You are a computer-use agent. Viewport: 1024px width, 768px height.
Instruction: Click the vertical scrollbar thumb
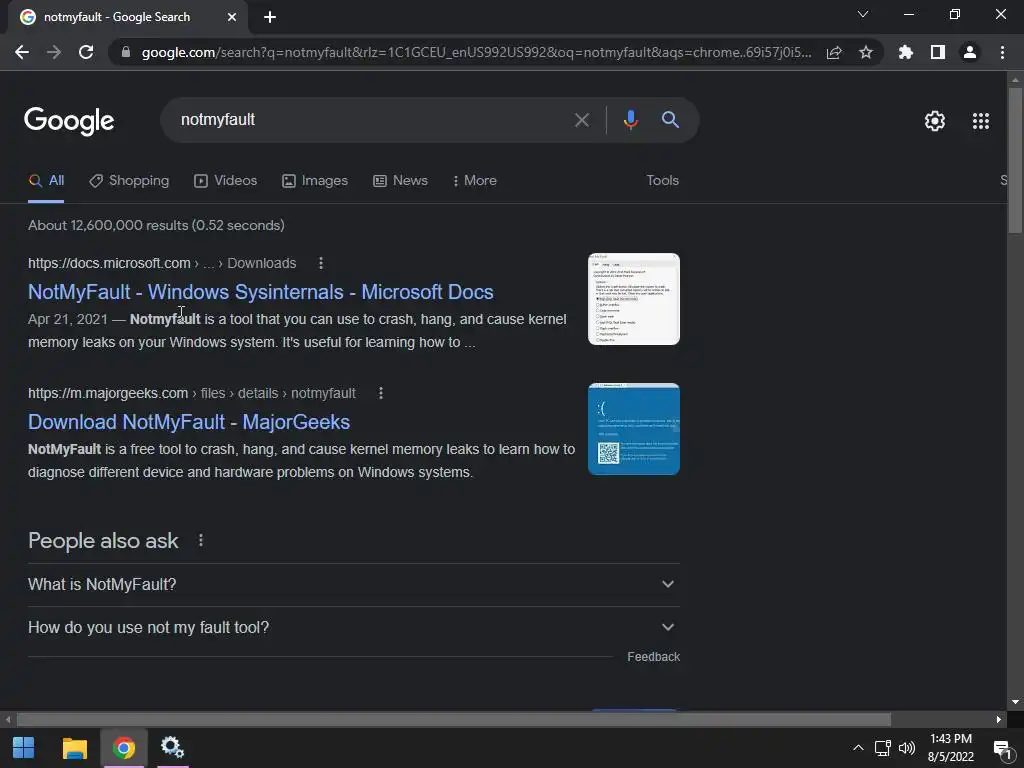(1015, 160)
